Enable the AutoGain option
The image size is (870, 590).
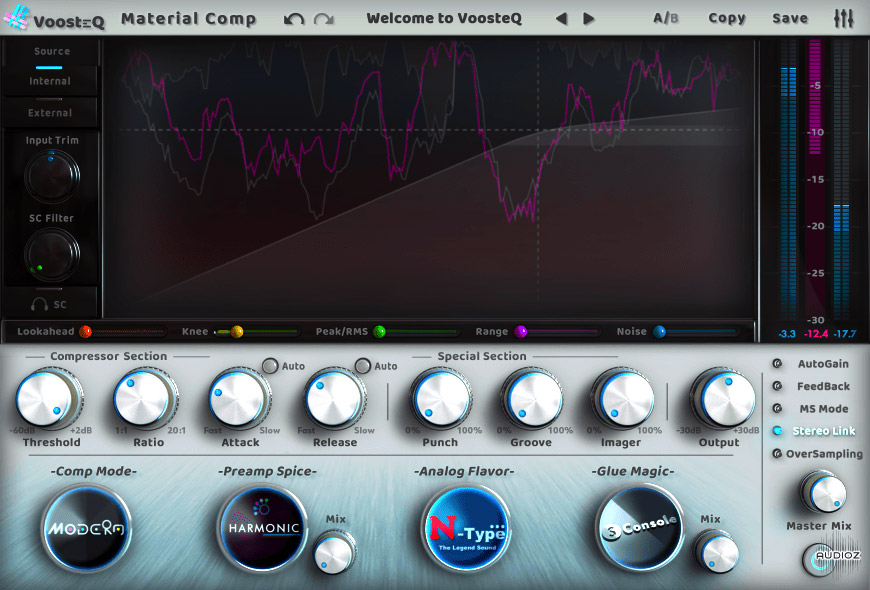tap(778, 363)
